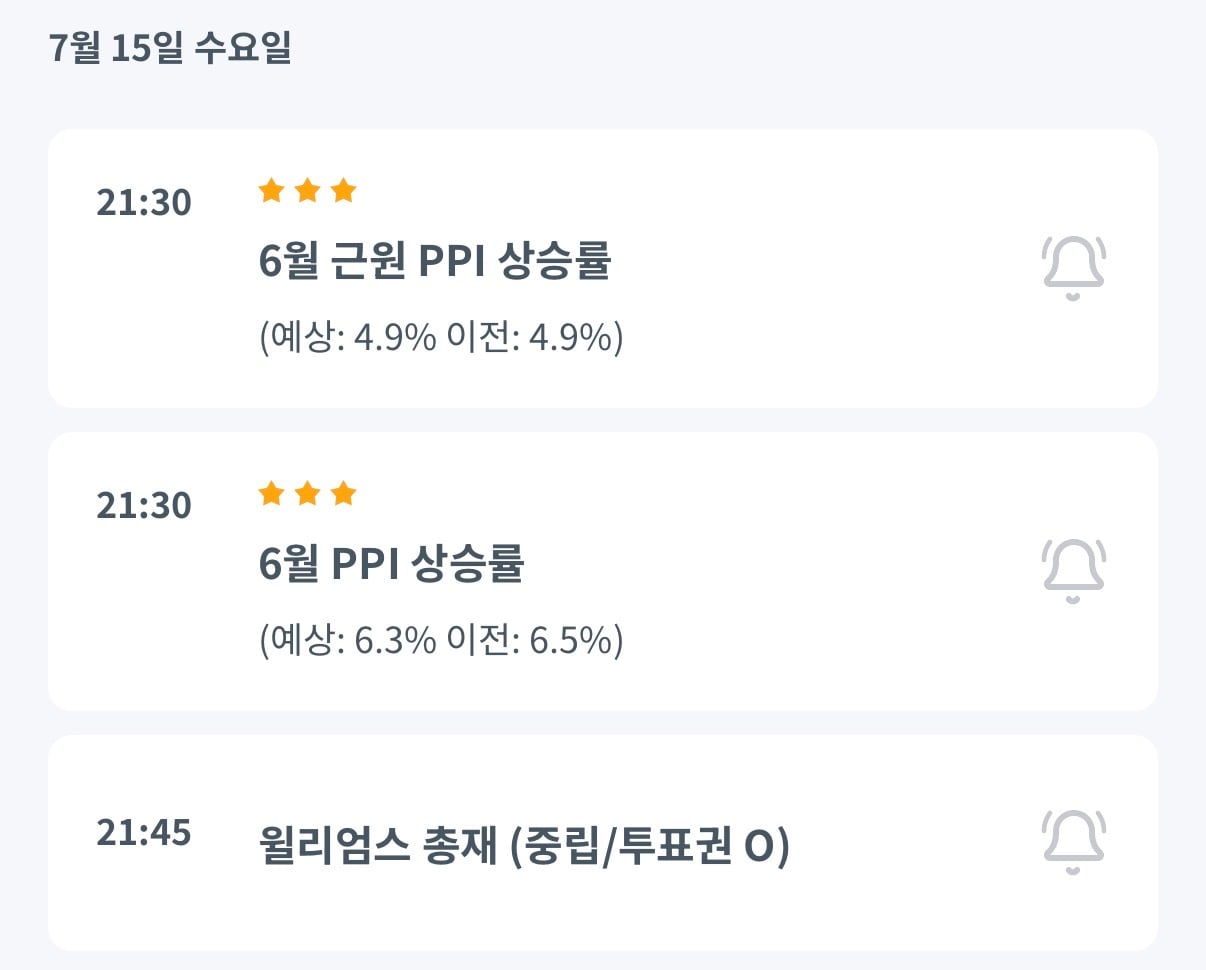Click third star on 6월 PPI 상승률 card
1206x970 pixels.
[x=343, y=494]
